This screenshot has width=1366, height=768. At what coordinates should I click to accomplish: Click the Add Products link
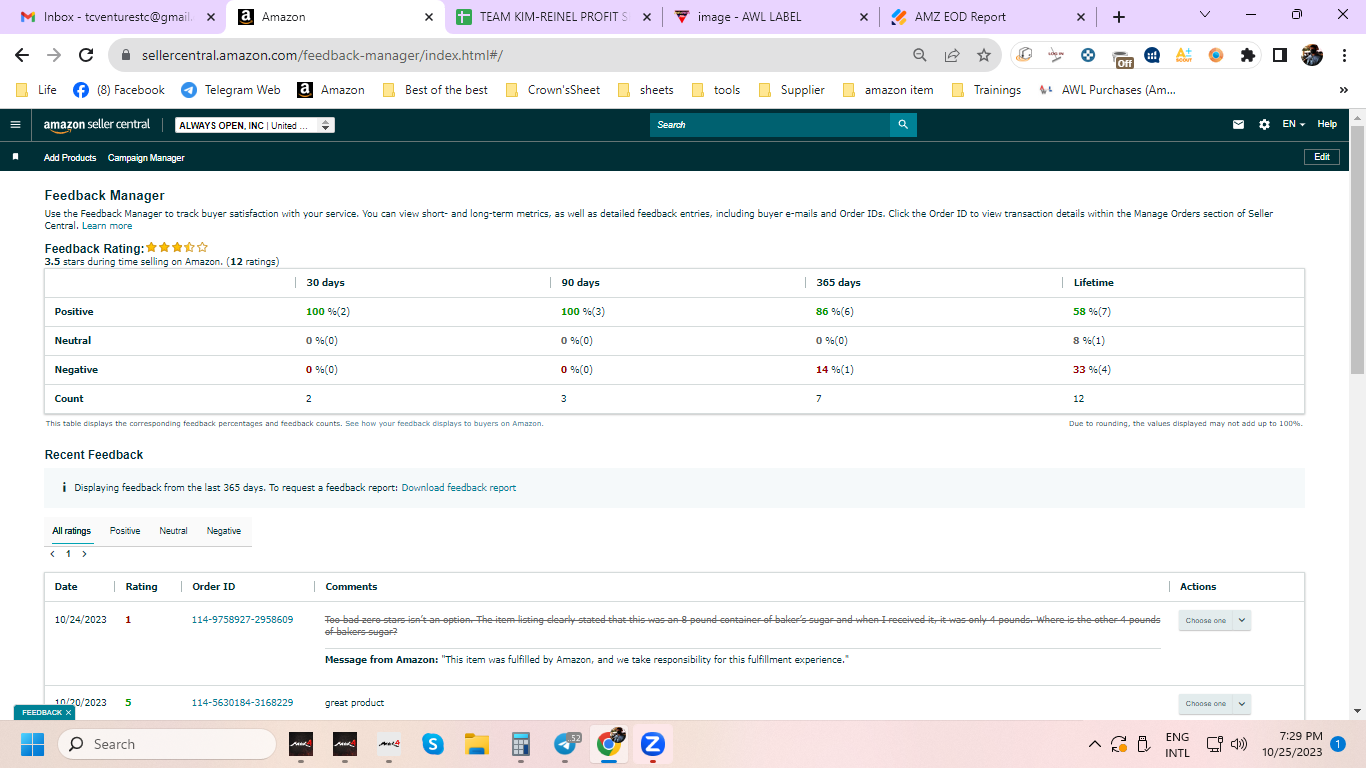pos(70,158)
